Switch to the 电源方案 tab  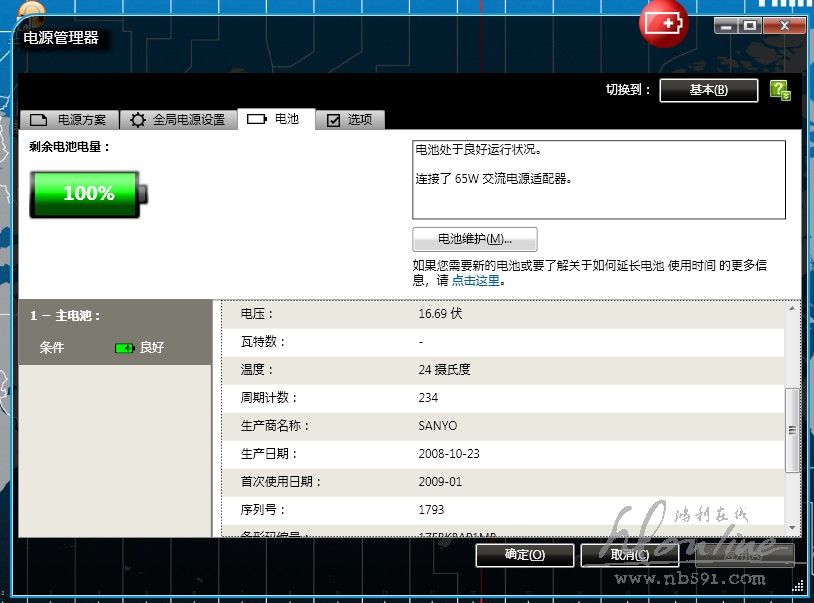pyautogui.click(x=70, y=120)
